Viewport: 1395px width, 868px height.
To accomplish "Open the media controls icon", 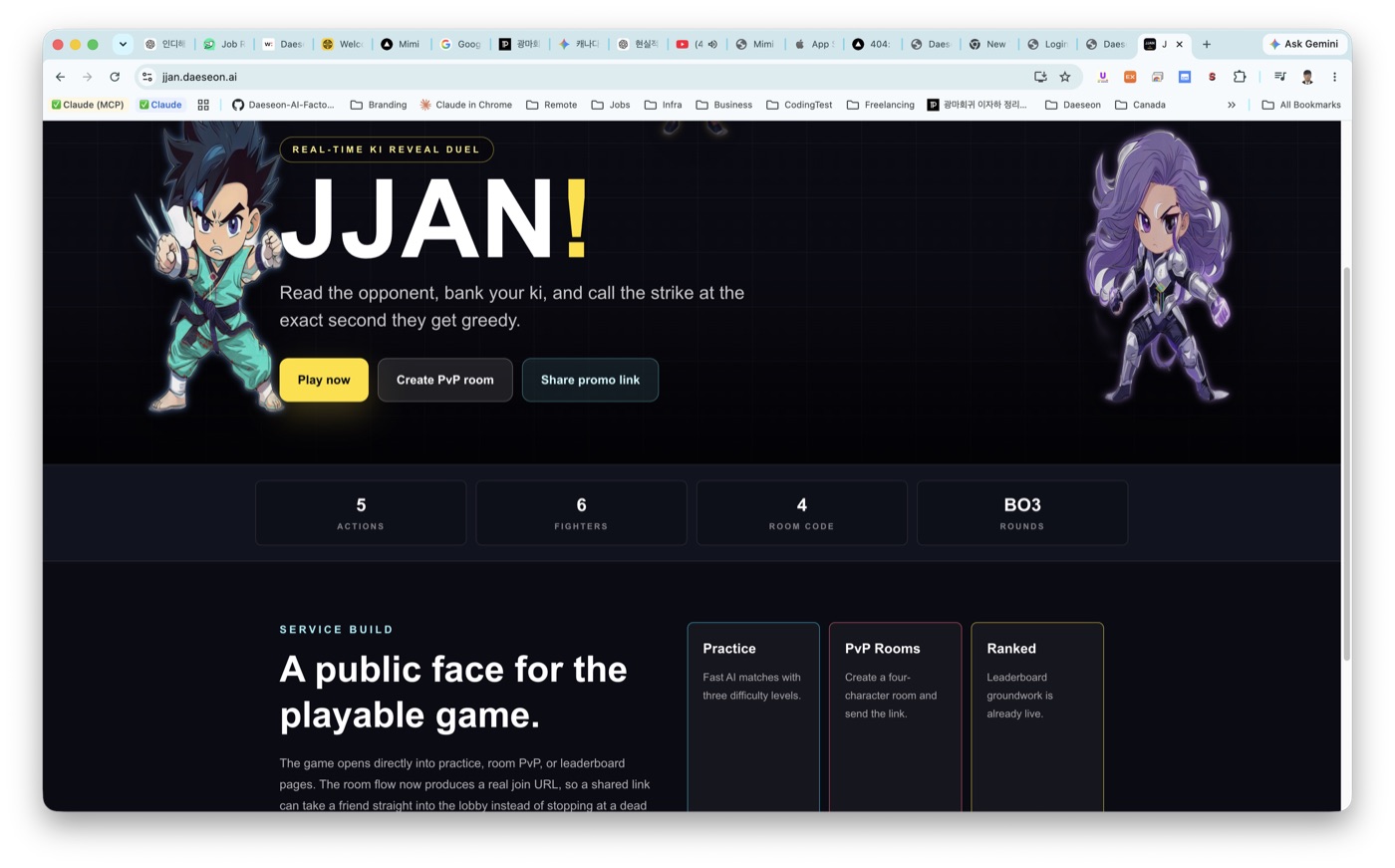I will click(x=1280, y=77).
